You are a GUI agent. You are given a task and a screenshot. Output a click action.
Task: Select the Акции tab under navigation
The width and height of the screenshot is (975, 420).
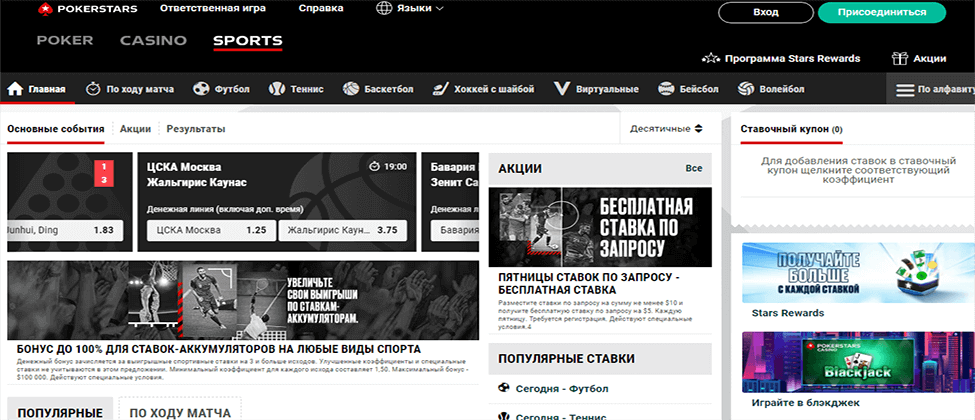tap(136, 129)
